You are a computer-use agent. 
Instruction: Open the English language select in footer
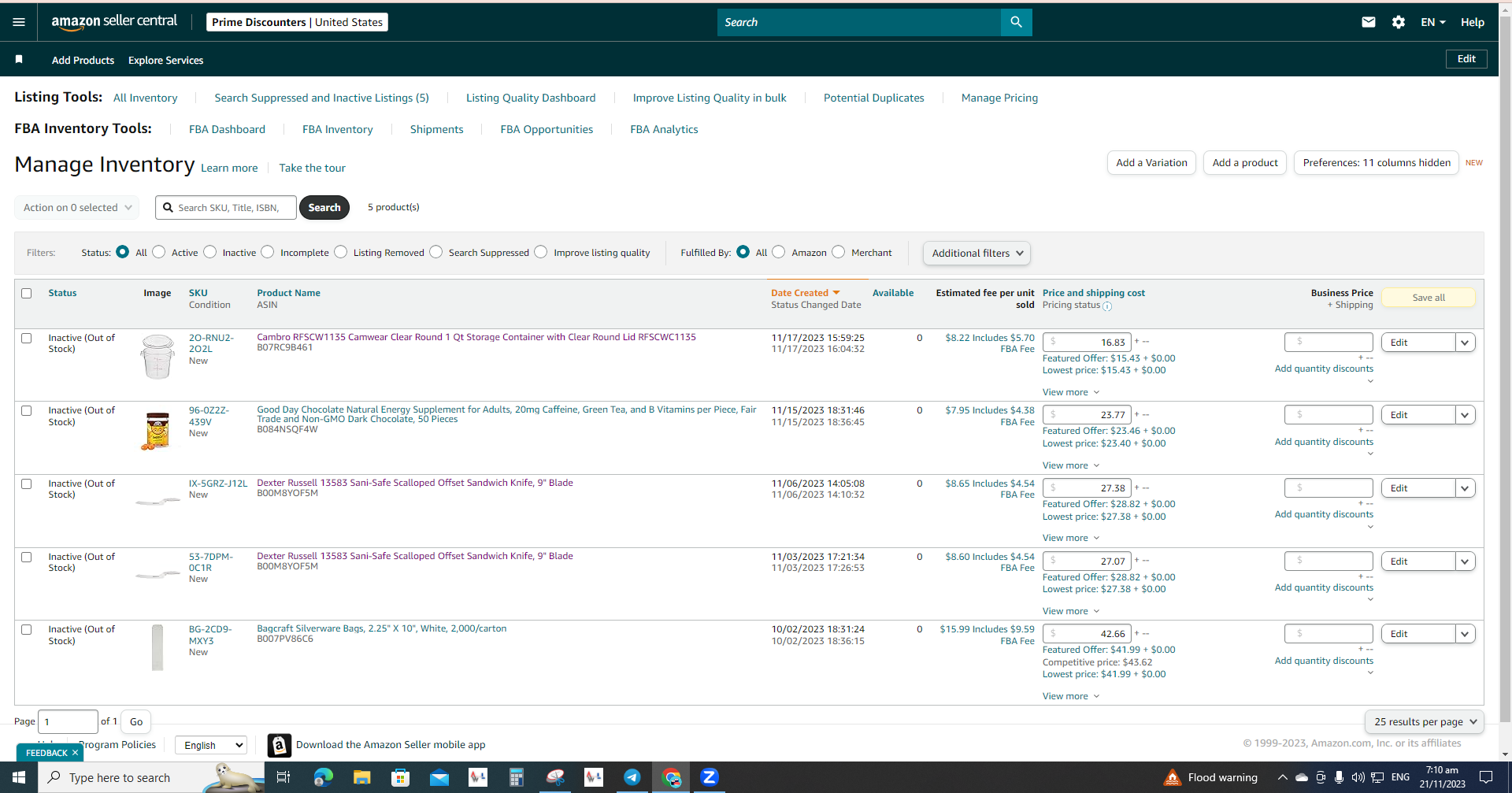(x=211, y=745)
